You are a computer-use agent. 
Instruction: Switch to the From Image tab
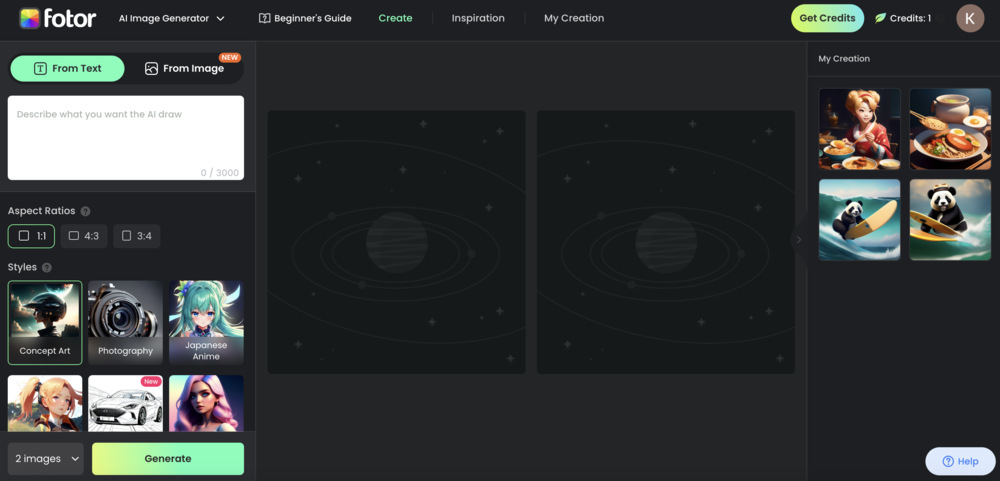click(184, 68)
